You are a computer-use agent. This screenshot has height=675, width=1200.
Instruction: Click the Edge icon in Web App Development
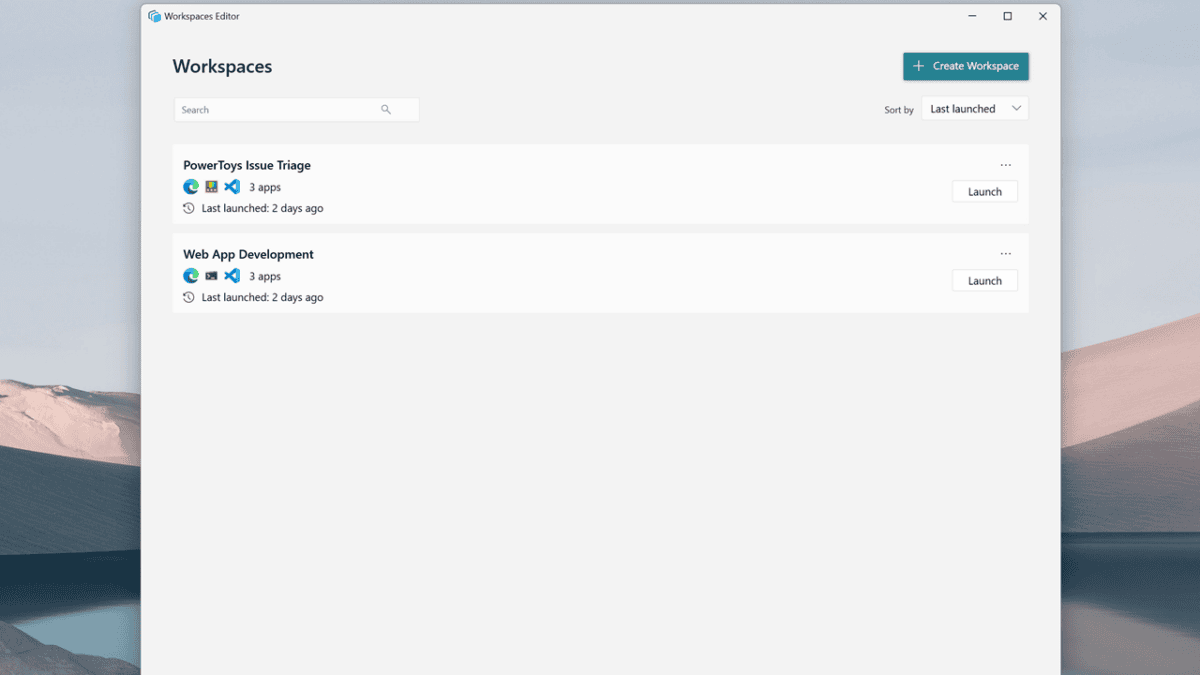point(191,276)
